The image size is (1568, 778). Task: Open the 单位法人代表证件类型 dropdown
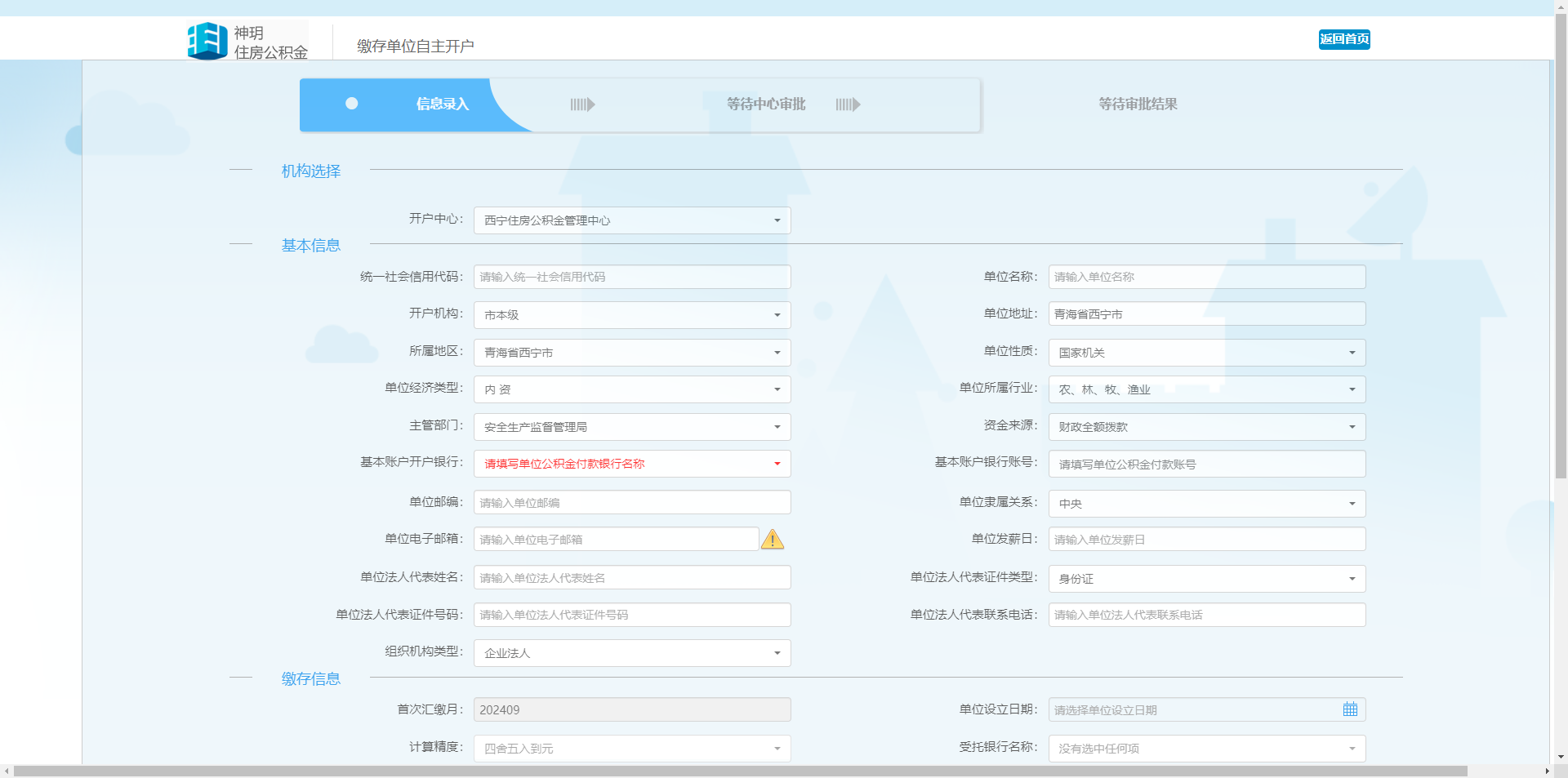(1207, 579)
